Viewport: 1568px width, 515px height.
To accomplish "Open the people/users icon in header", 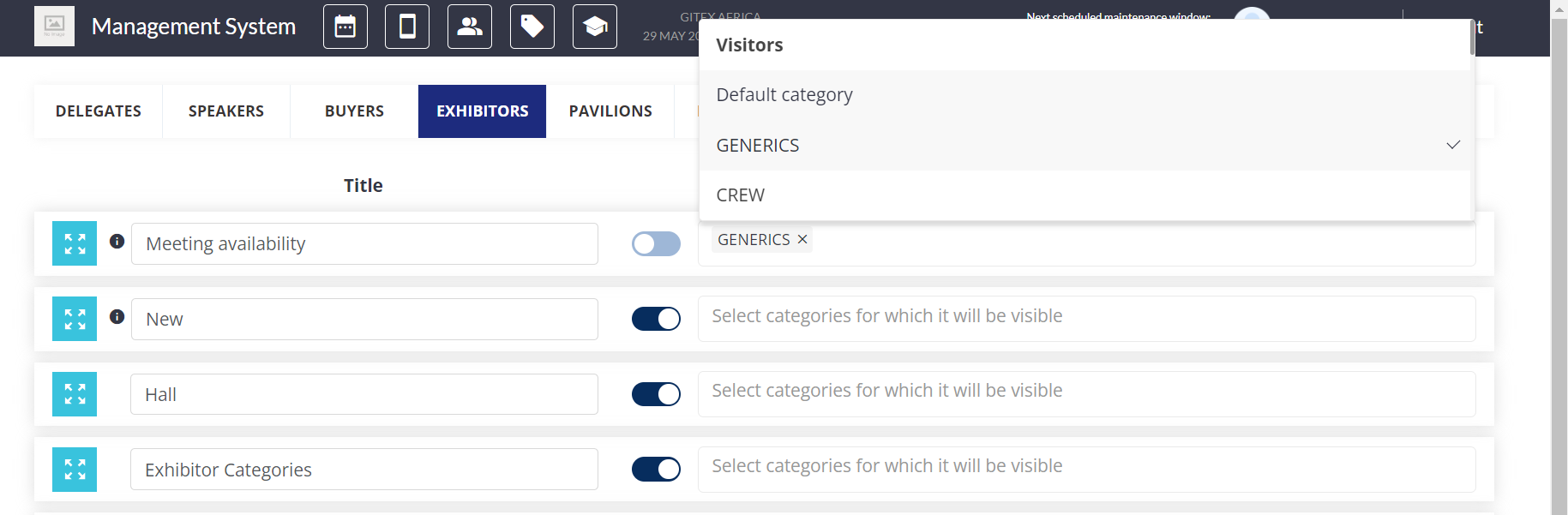I will (470, 27).
